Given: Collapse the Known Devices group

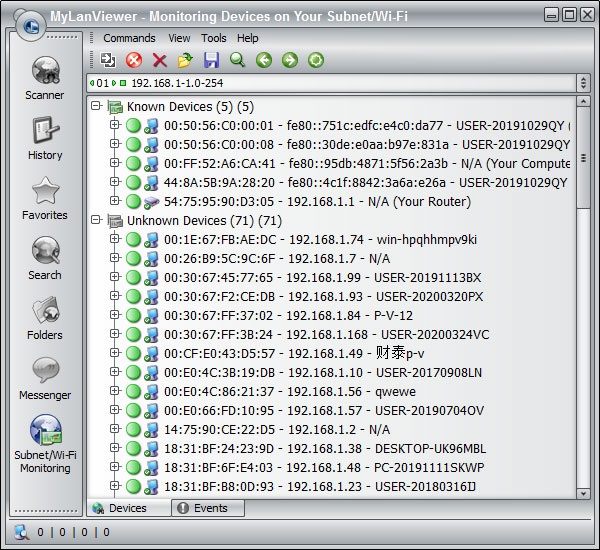Looking at the screenshot, I should click(x=96, y=106).
